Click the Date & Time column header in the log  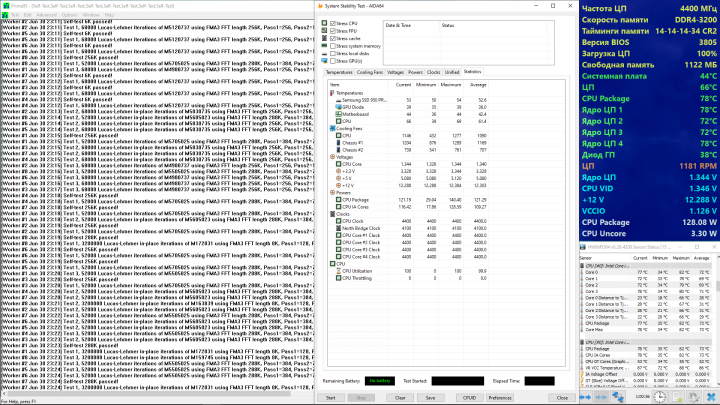[411, 25]
